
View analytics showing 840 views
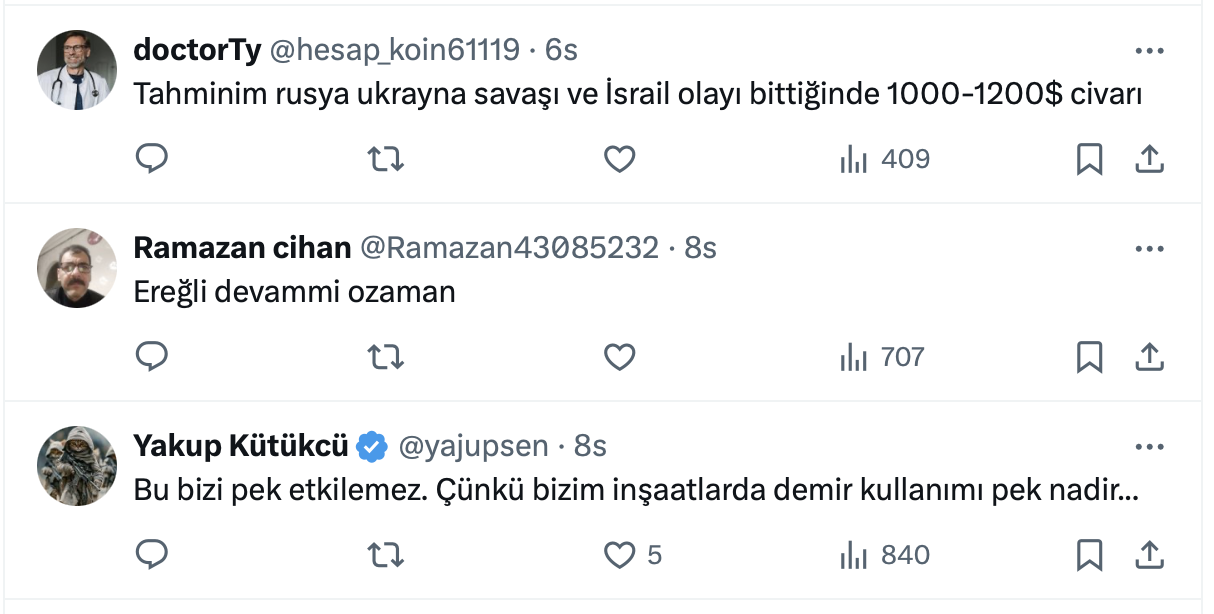point(885,554)
